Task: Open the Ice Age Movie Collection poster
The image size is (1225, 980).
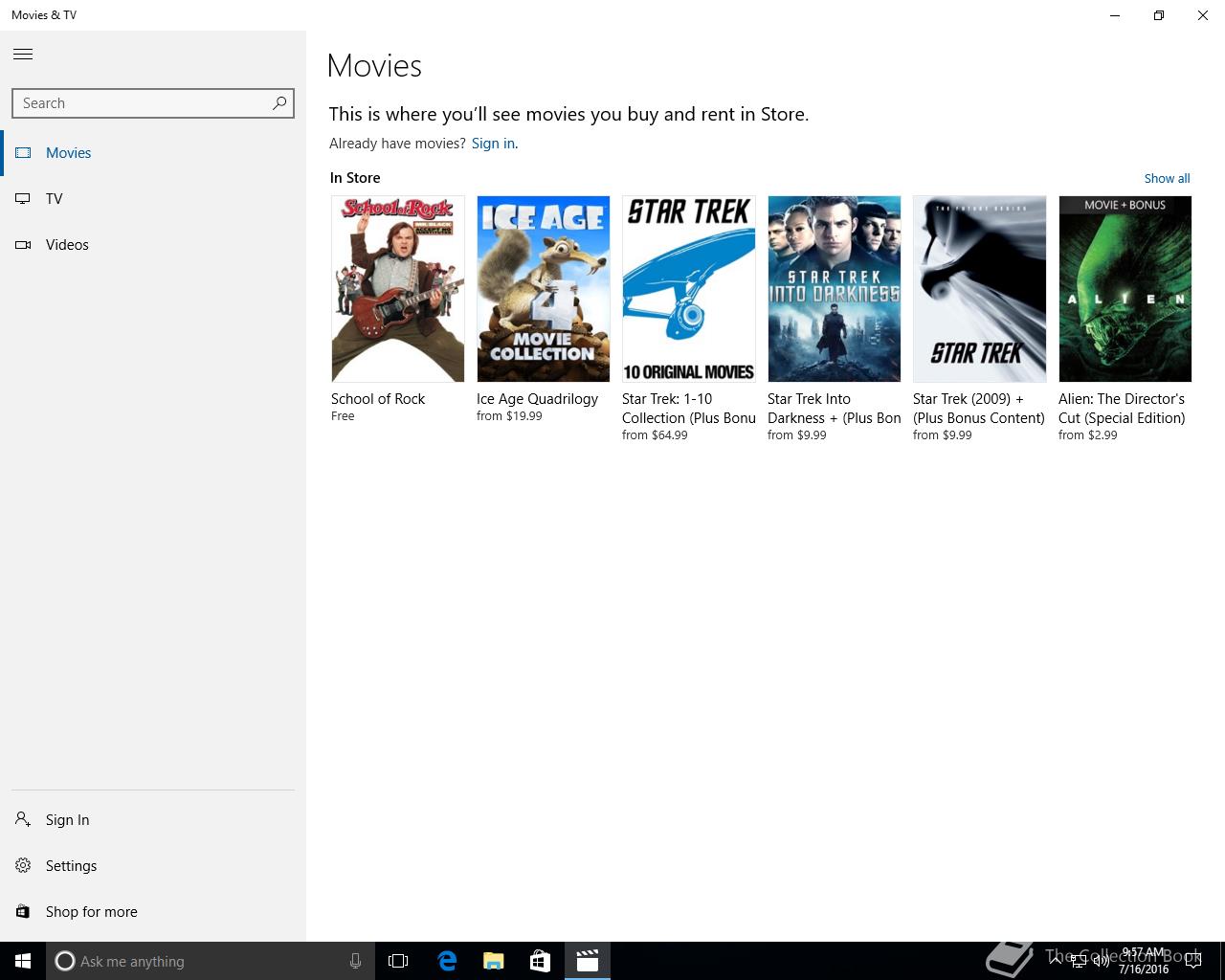Action: [544, 289]
